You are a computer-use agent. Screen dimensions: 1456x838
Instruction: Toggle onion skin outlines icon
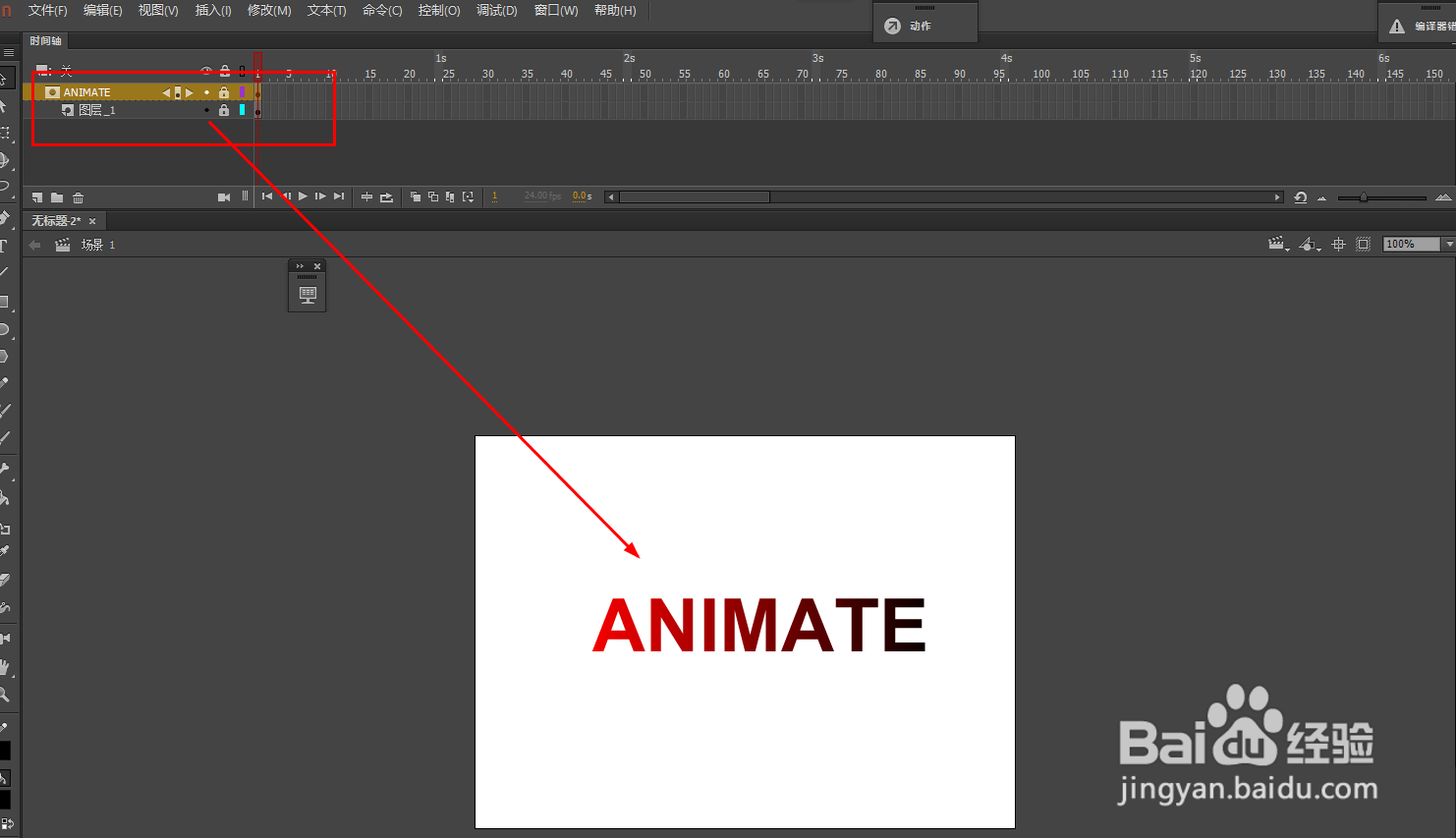[433, 197]
